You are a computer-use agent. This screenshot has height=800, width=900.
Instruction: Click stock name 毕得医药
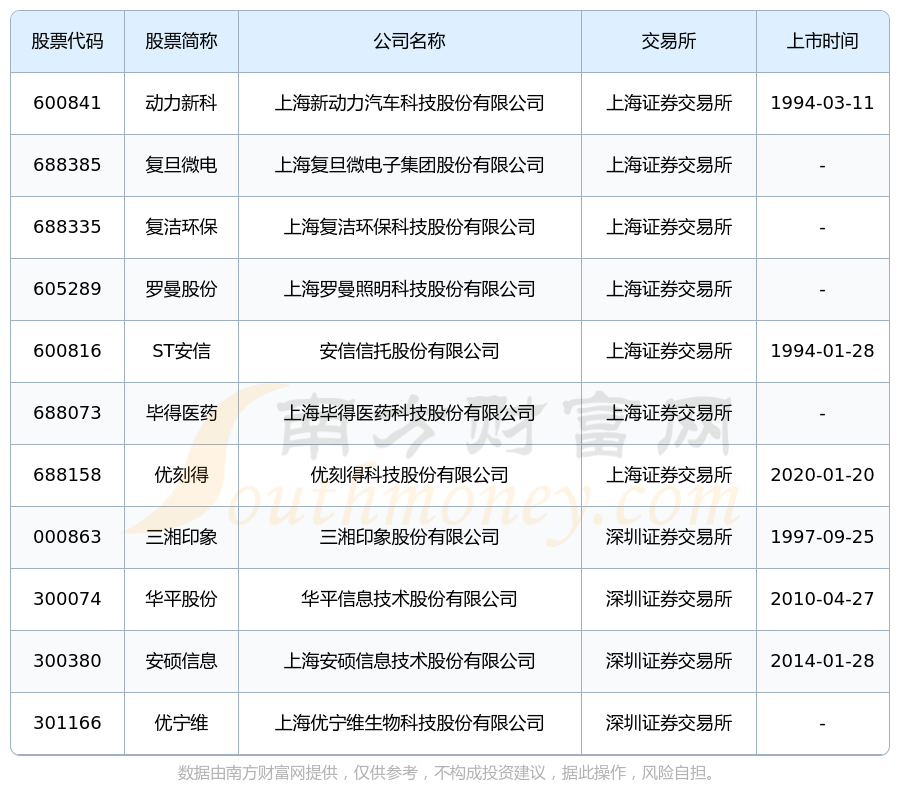point(181,413)
